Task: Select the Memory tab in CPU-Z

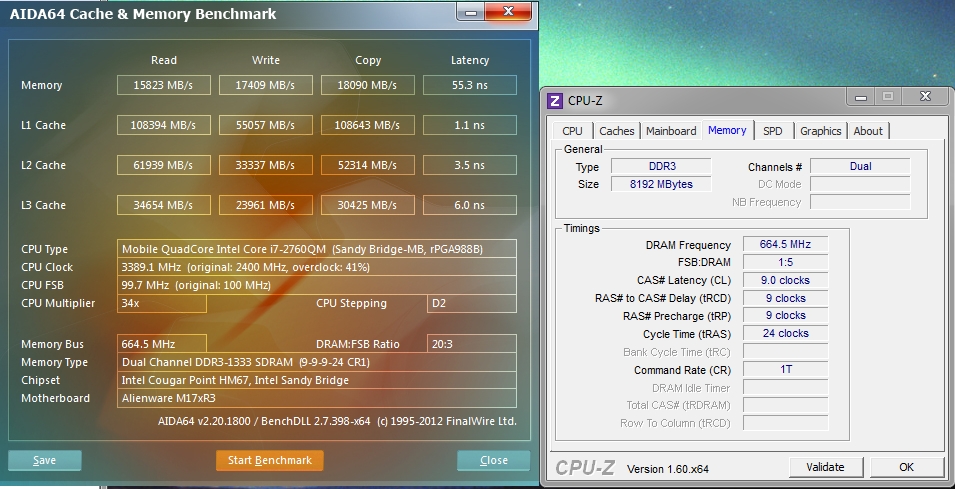Action: [x=727, y=130]
